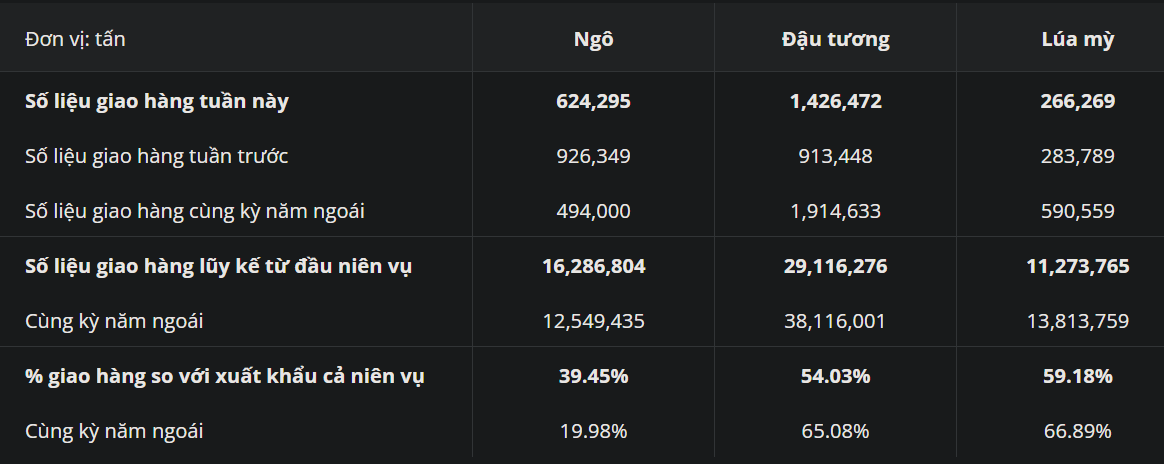1164x464 pixels.
Task: Click the soybean value 1,426,472
Action: pyautogui.click(x=835, y=101)
